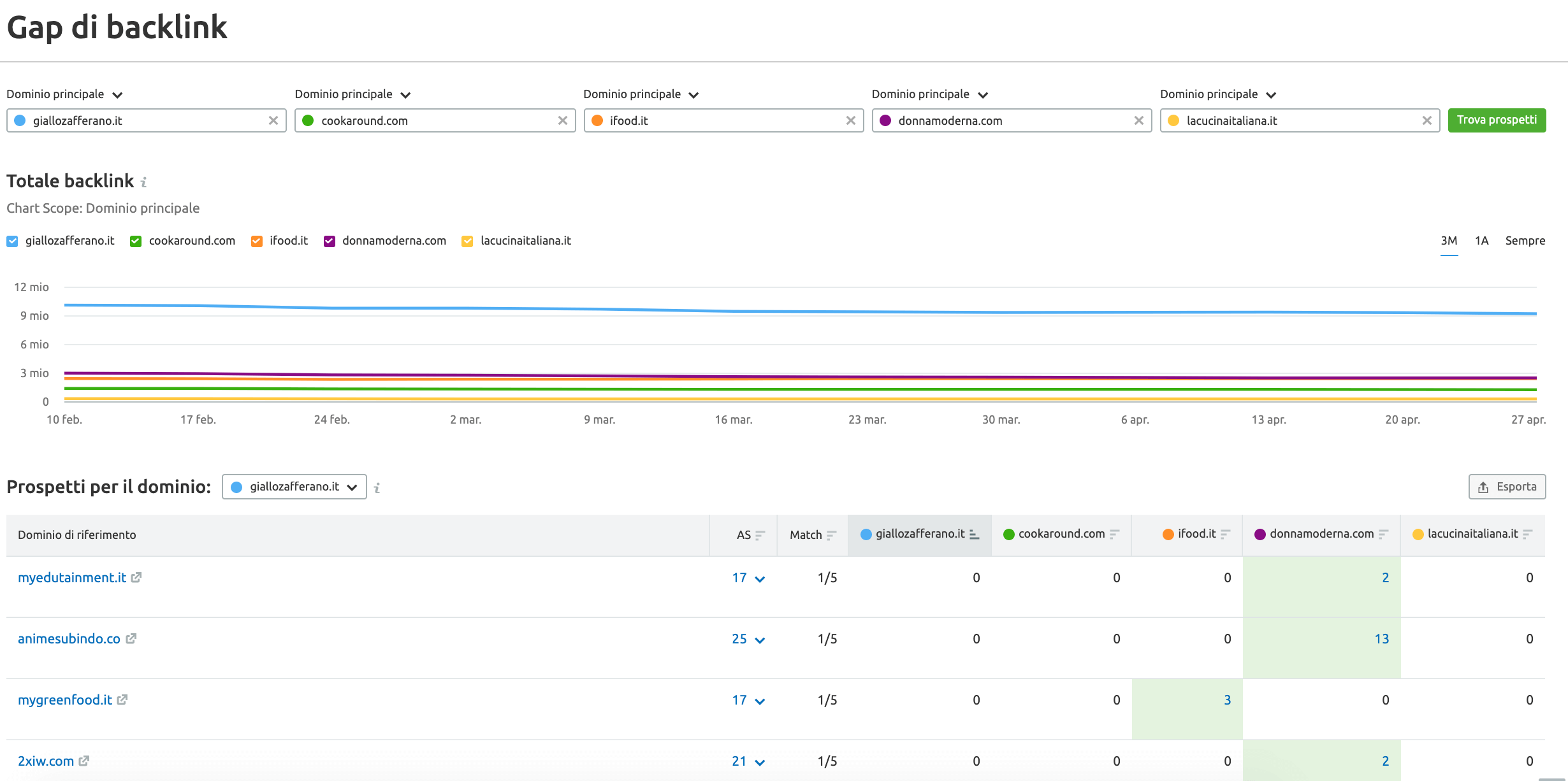Uncheck cookaround.com in chart legend
The width and height of the screenshot is (1568, 781).
(136, 241)
